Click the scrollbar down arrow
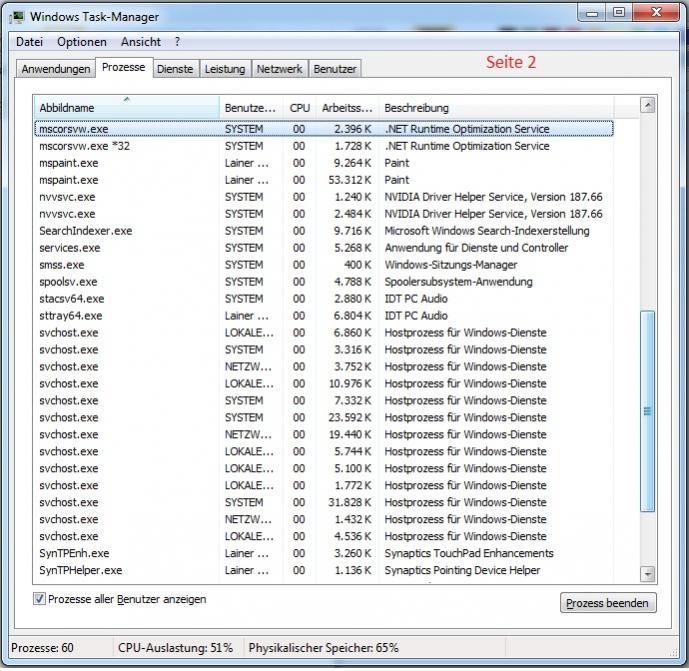This screenshot has width=689, height=671. (x=647, y=573)
